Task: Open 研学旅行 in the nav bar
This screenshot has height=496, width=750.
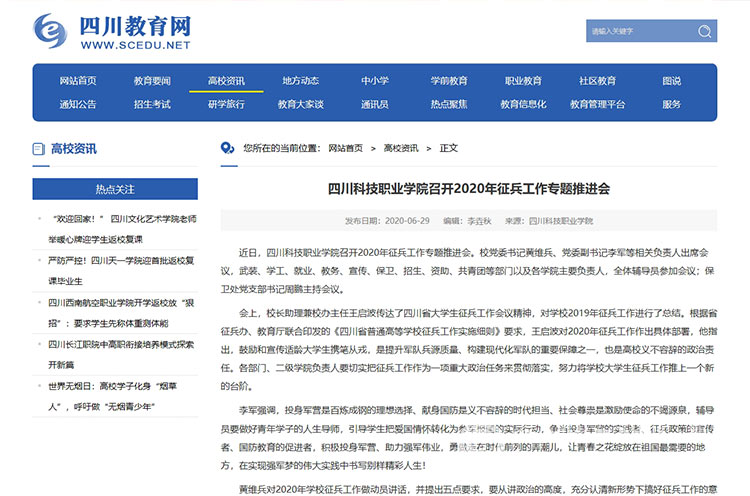Action: 226,104
